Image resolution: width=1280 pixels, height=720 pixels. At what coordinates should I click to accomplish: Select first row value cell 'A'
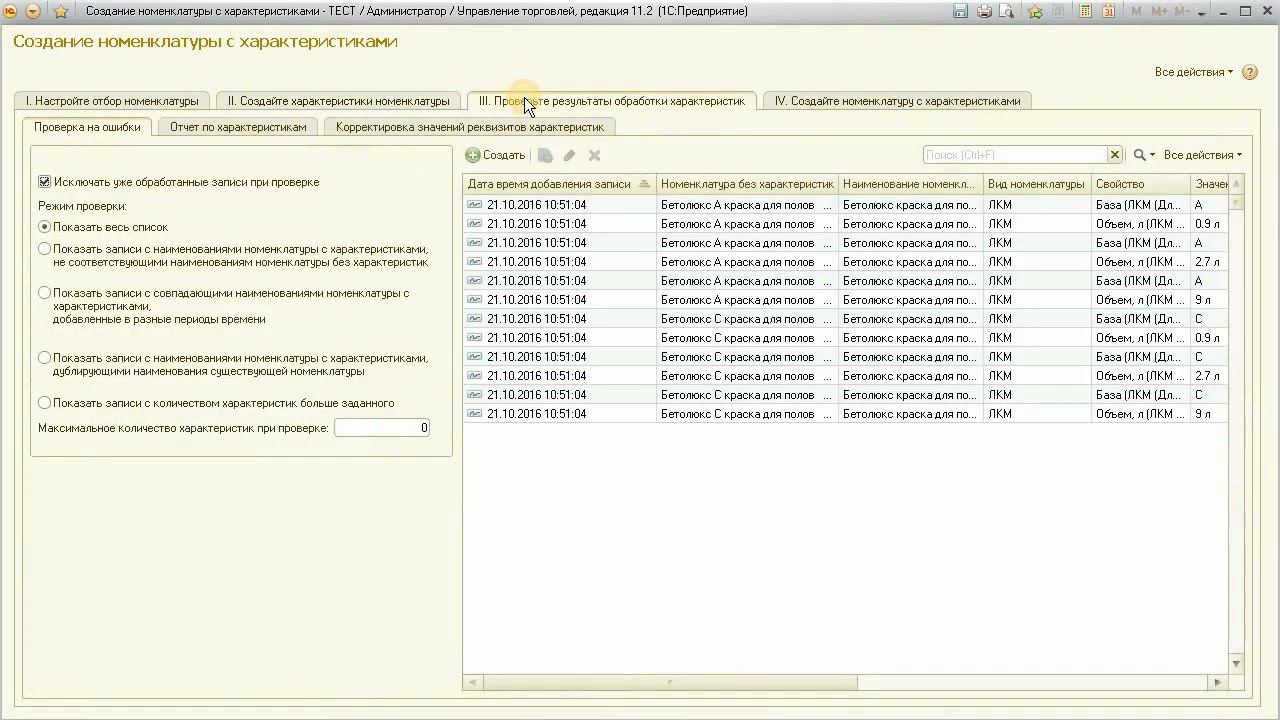(x=1210, y=205)
